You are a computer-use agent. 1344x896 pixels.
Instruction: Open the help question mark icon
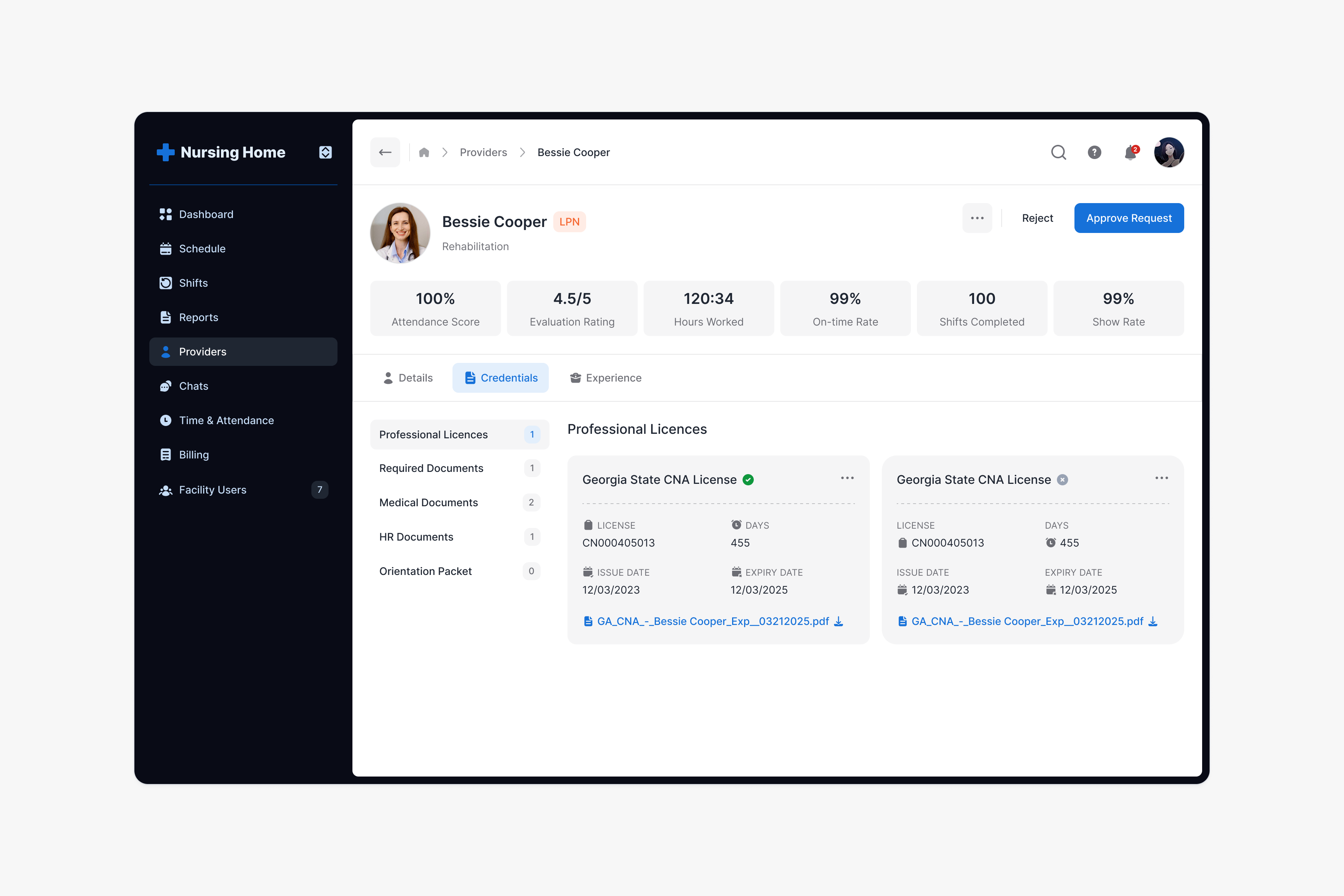coord(1094,152)
